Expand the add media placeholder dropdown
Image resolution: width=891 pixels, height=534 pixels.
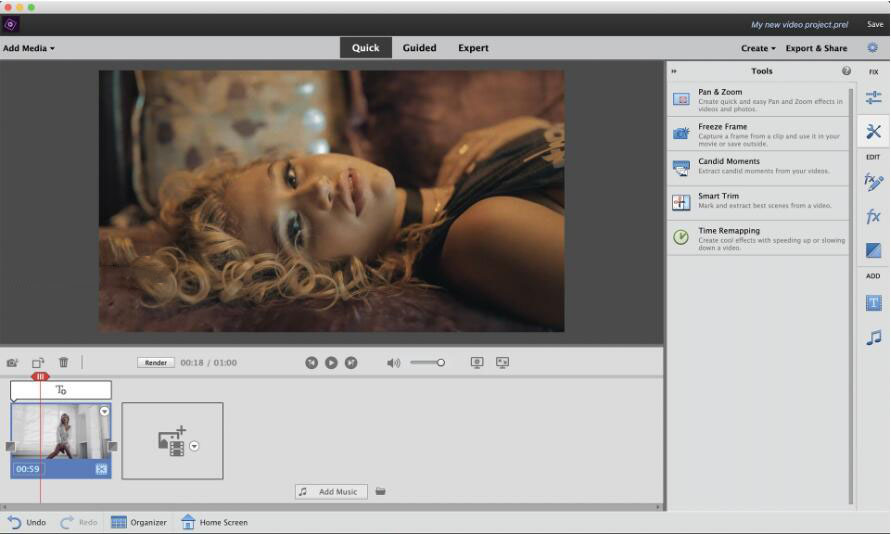pos(194,446)
